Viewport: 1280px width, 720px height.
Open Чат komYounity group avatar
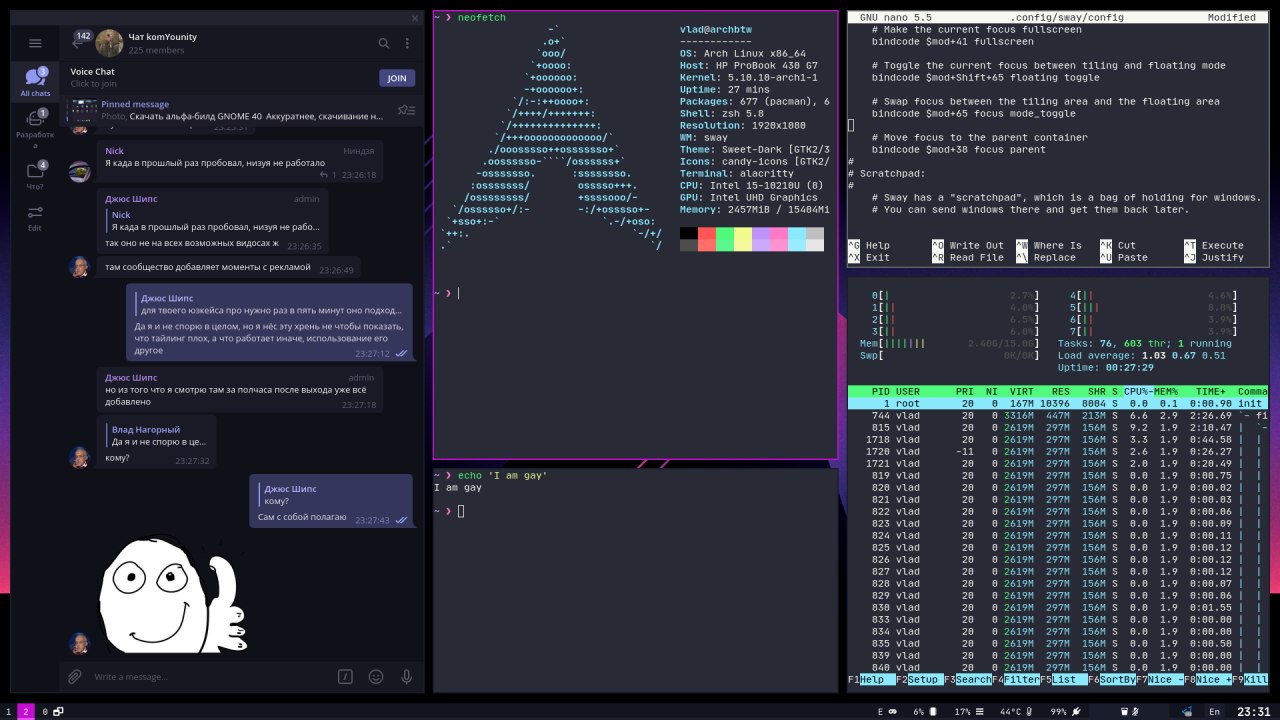click(109, 43)
